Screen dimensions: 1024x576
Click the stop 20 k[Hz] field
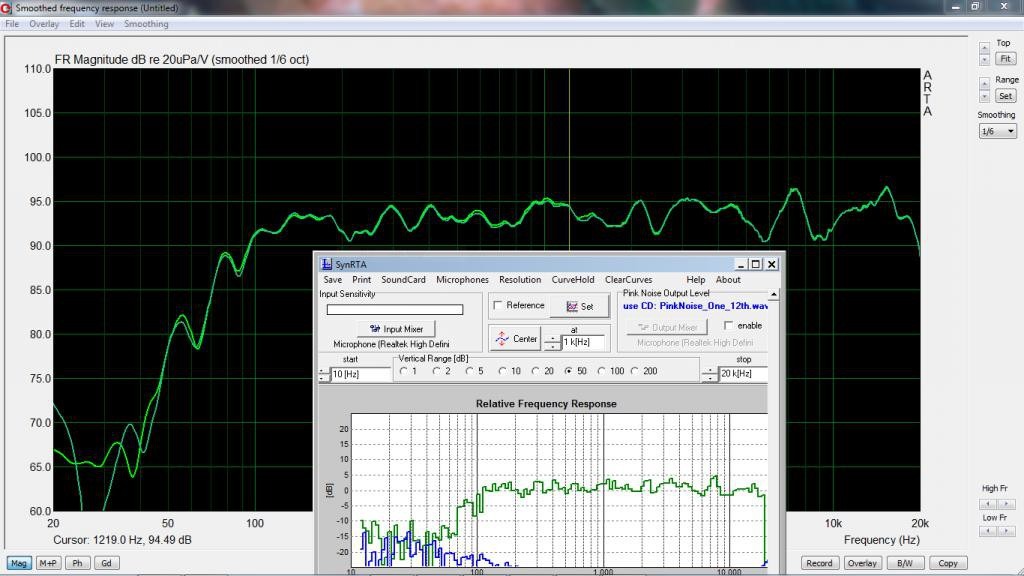pos(743,374)
